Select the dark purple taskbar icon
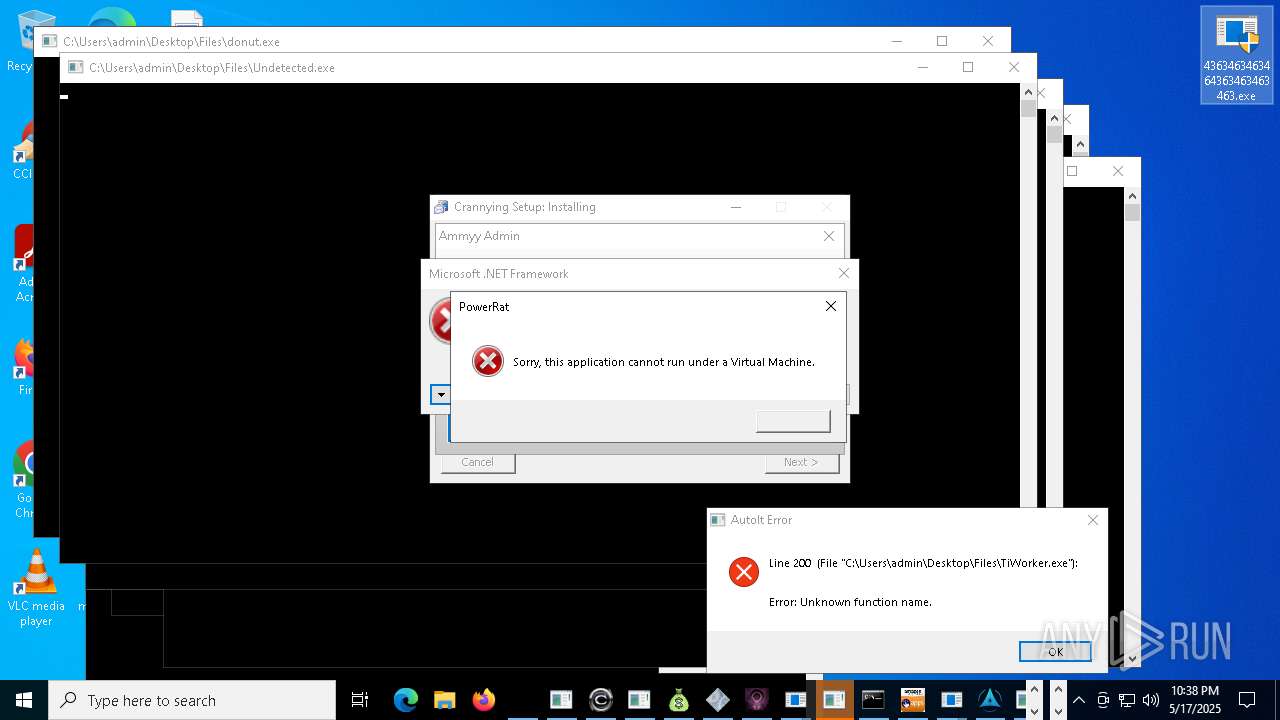 757,700
